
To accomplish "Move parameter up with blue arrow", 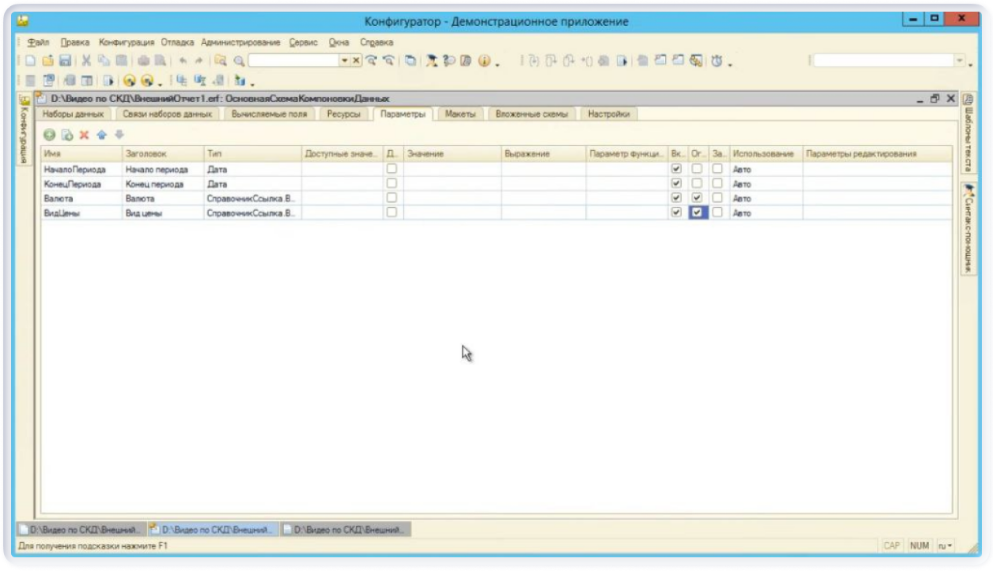I will click(101, 134).
